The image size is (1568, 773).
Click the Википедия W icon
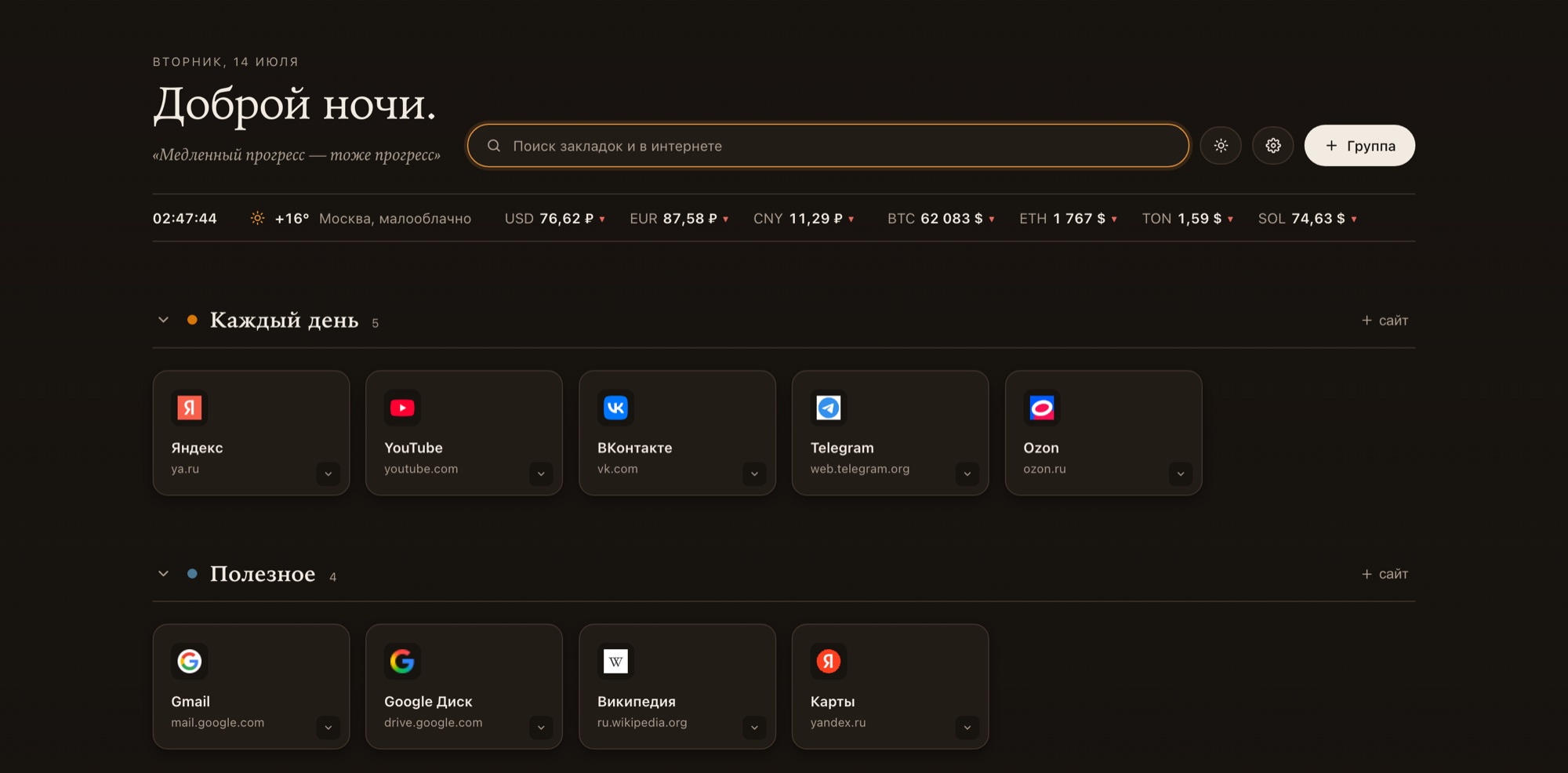(x=615, y=662)
